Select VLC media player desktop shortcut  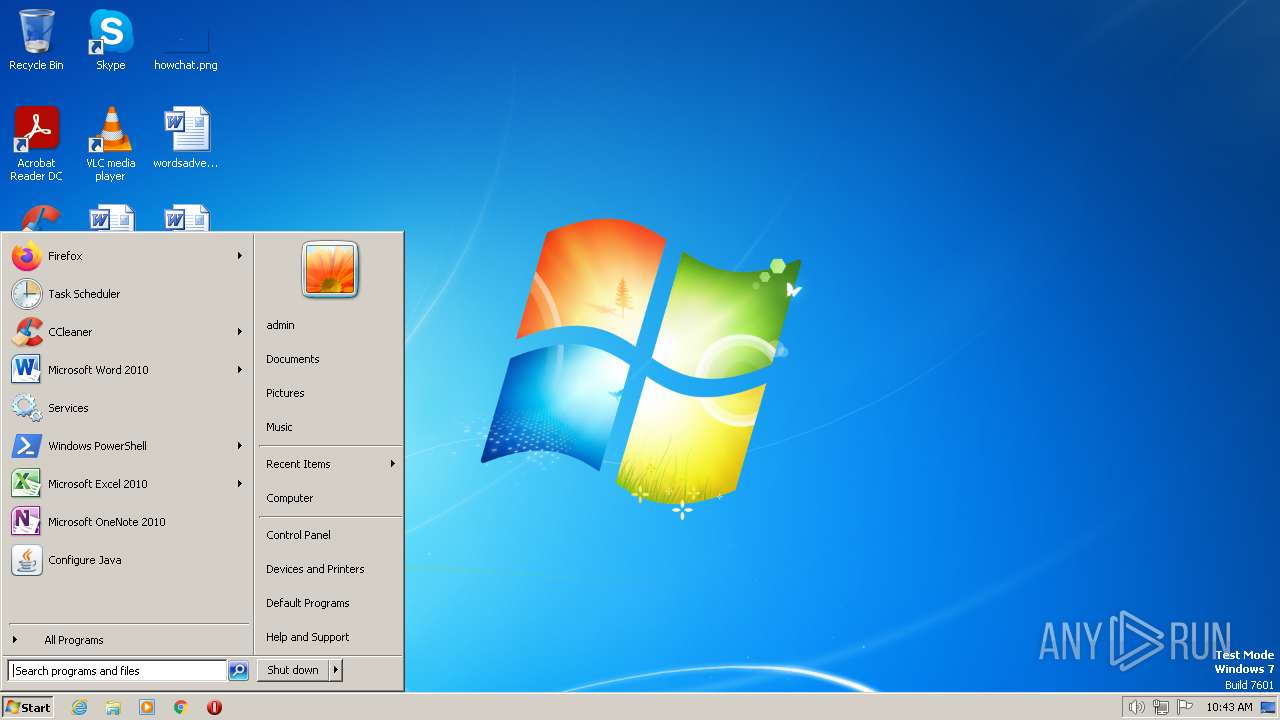click(110, 144)
